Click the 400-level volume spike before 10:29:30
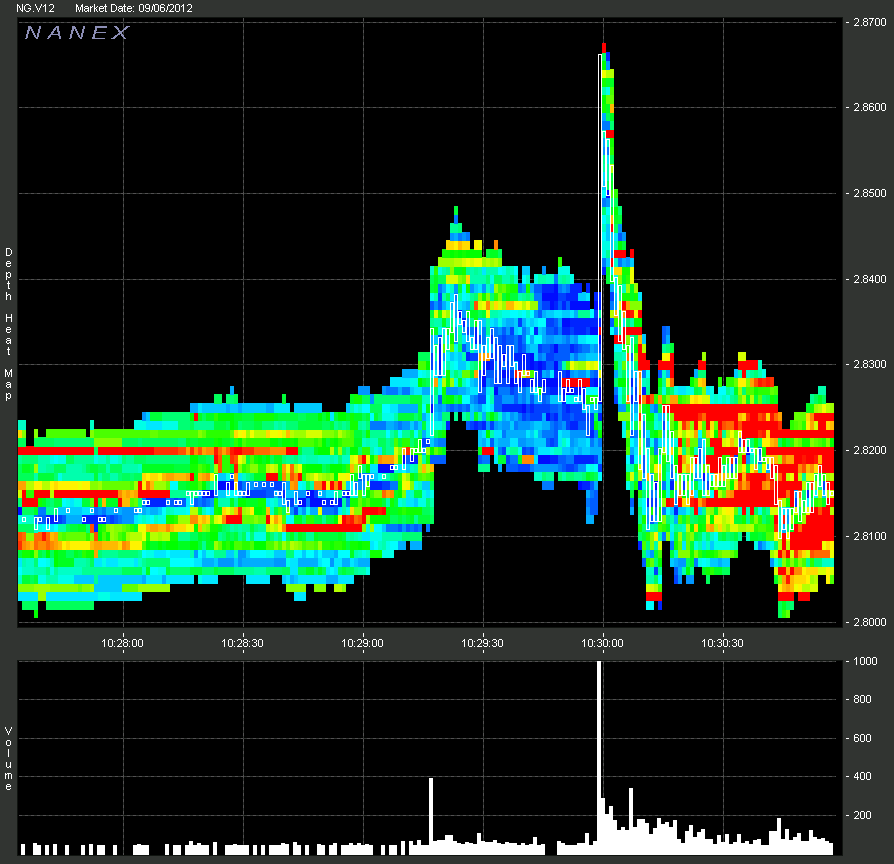This screenshot has height=864, width=894. 431,816
